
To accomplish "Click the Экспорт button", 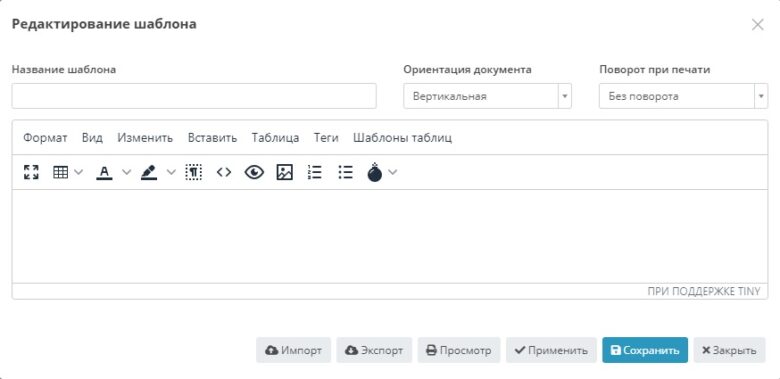I will pyautogui.click(x=374, y=350).
